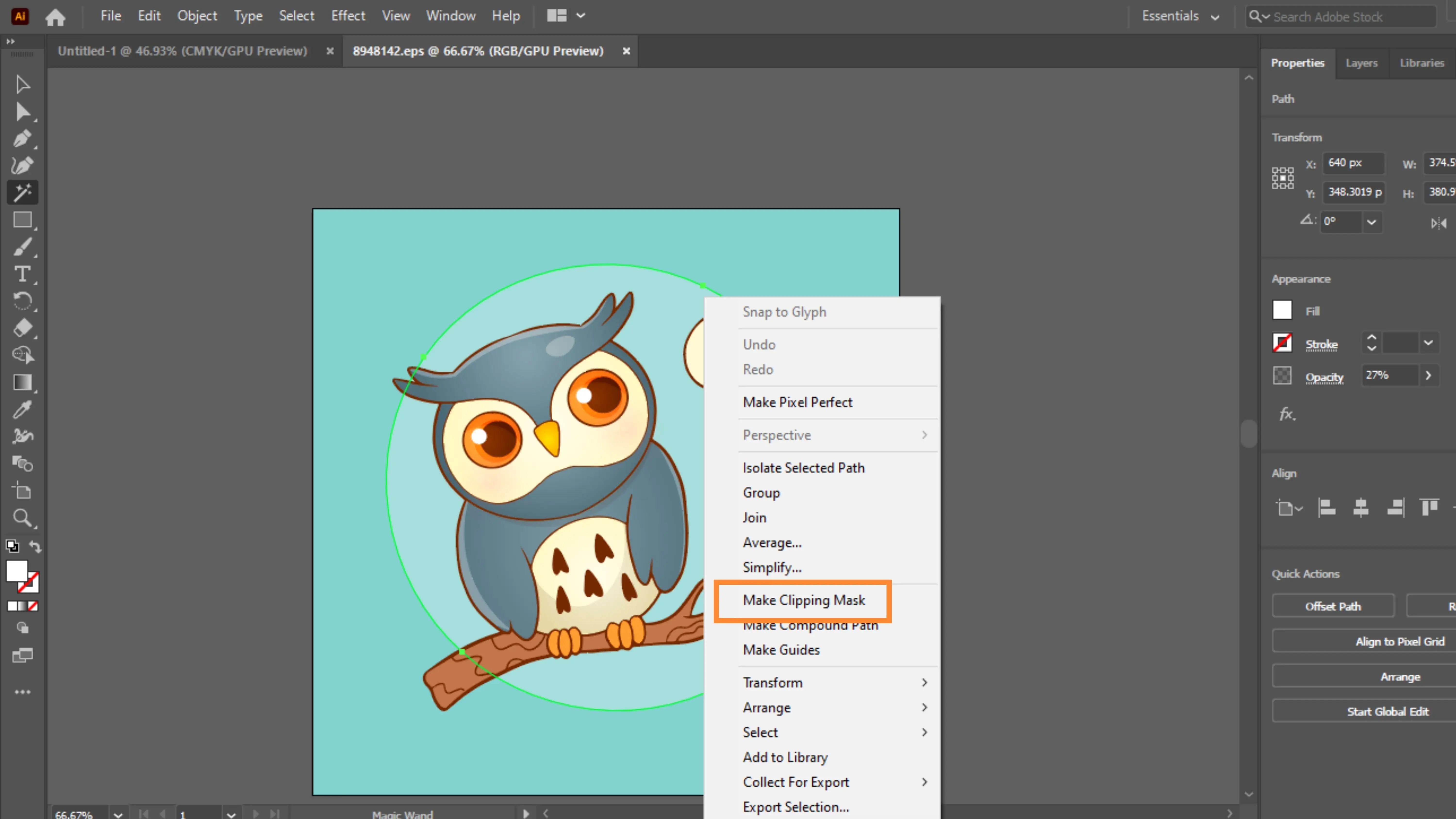Select the Pen tool
Image resolution: width=1456 pixels, height=819 pixels.
point(23,139)
